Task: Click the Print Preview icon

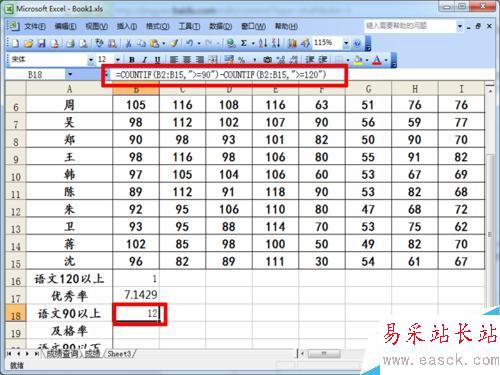Action: (x=84, y=43)
